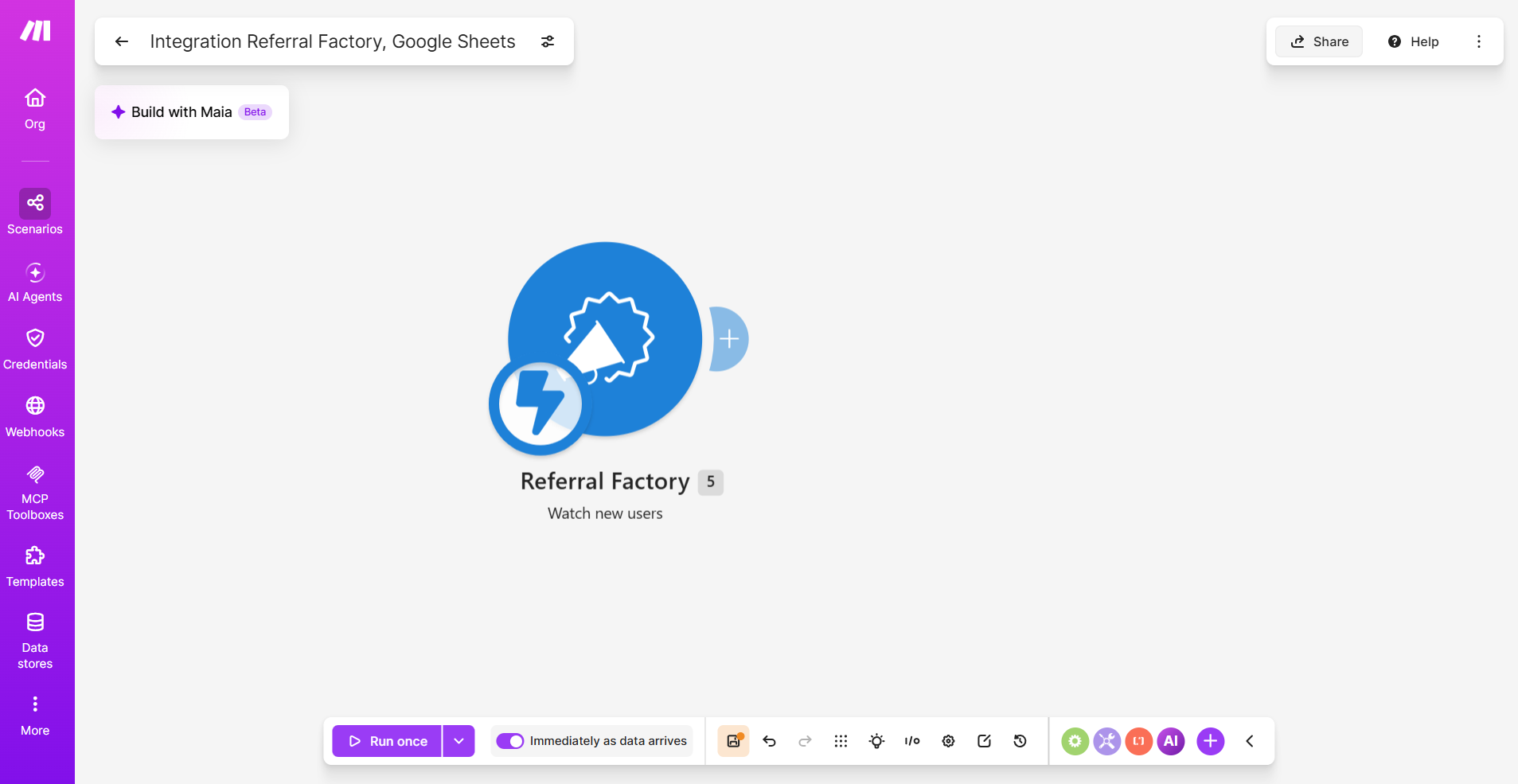
Task: Add a note to the scenario
Action: [984, 741]
